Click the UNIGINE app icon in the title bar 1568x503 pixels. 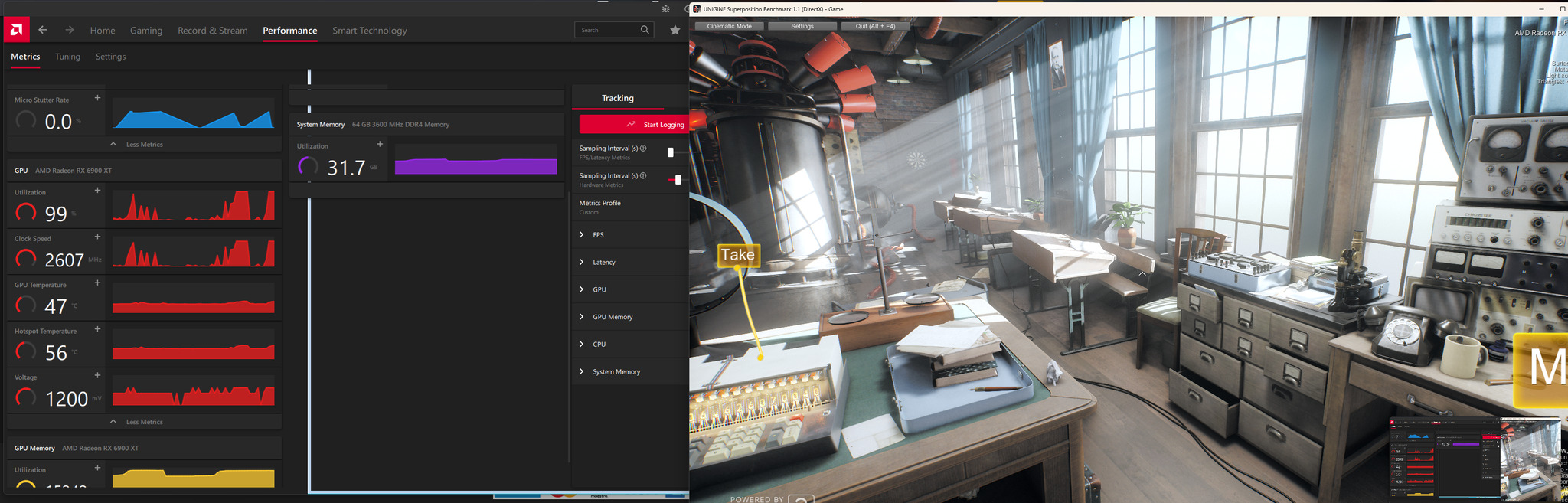(x=697, y=9)
